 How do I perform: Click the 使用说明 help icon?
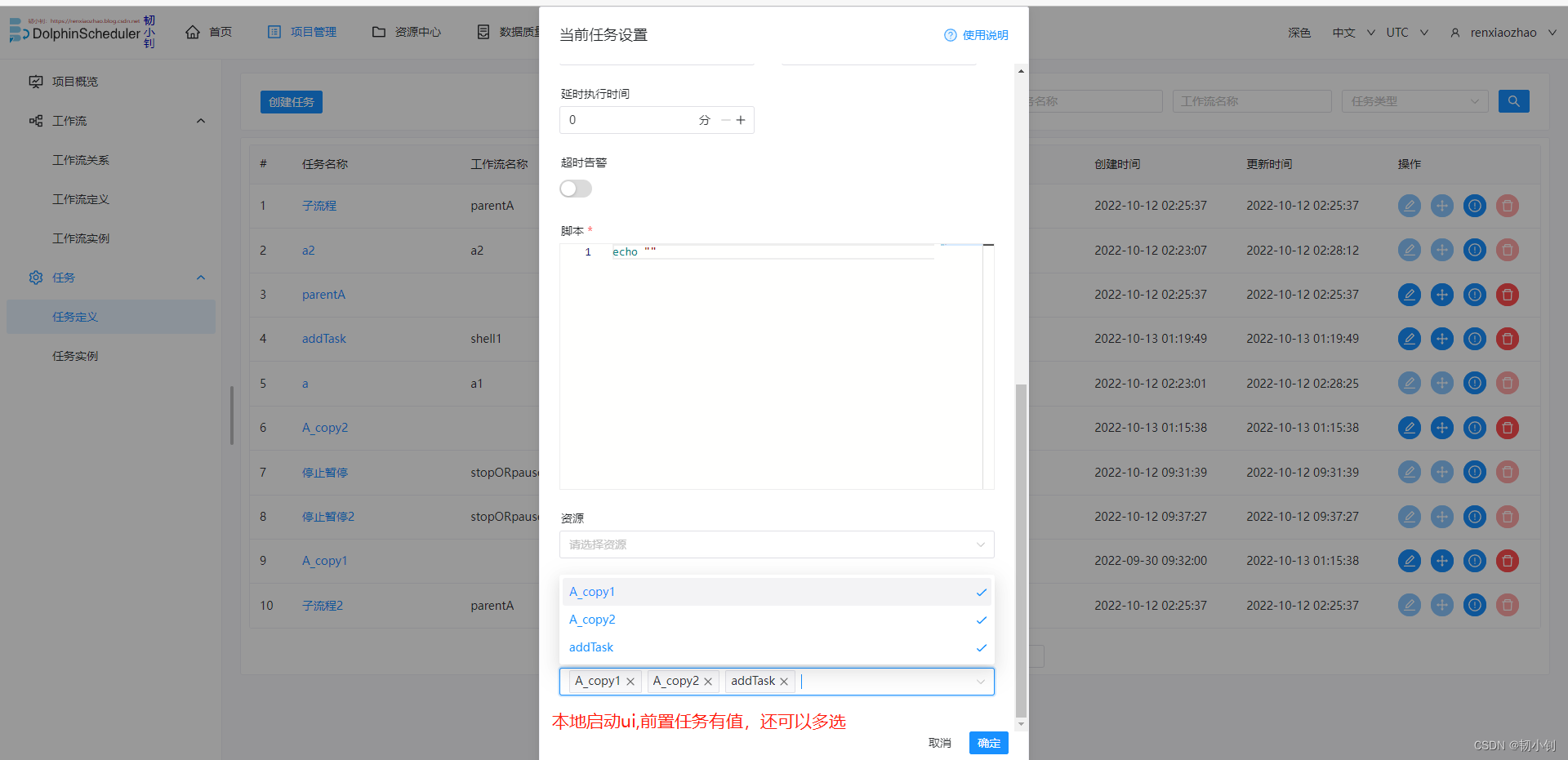pyautogui.click(x=951, y=35)
